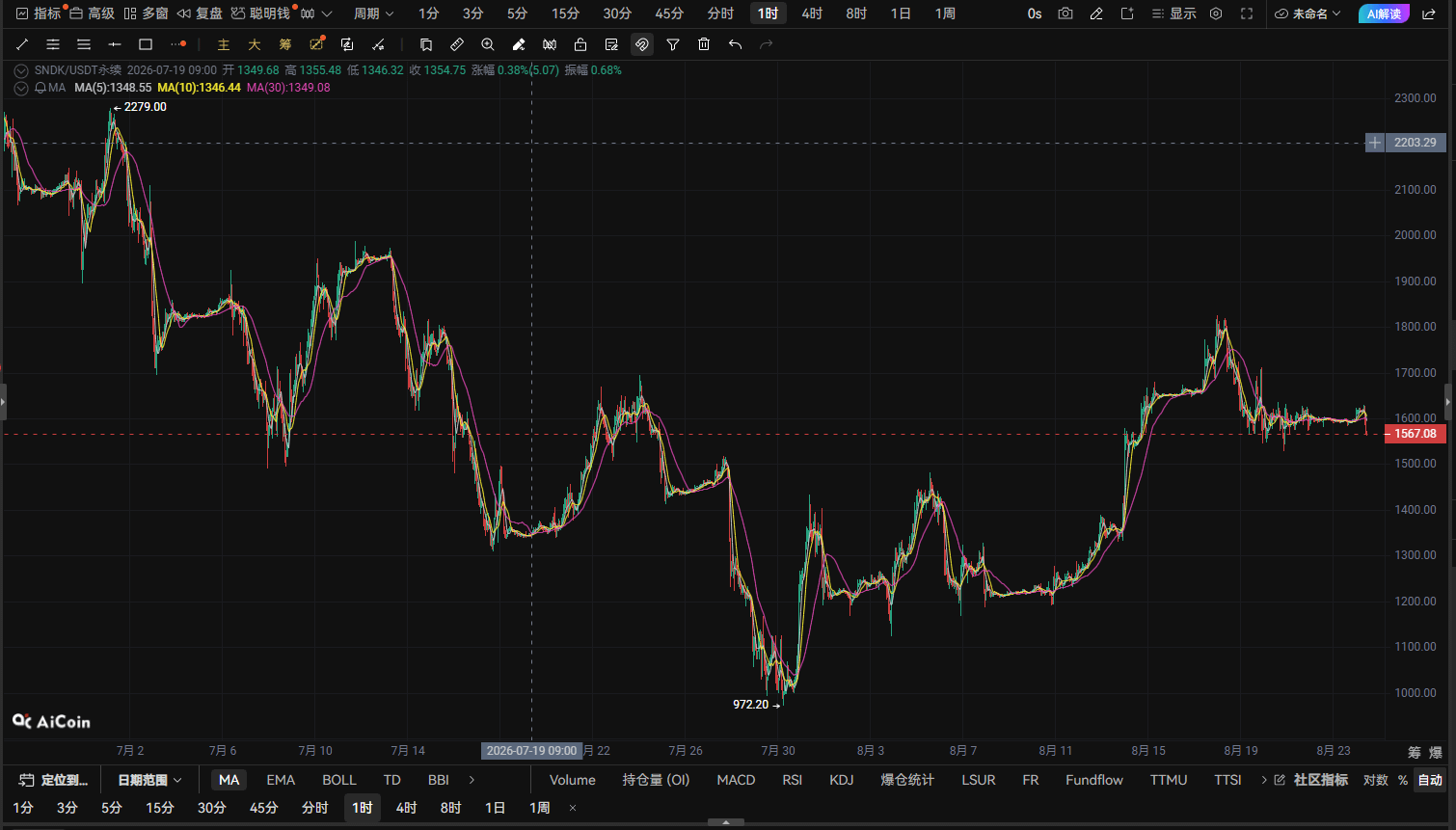Click the 0s refresh countdown
The height and width of the screenshot is (830, 1456).
(1035, 13)
